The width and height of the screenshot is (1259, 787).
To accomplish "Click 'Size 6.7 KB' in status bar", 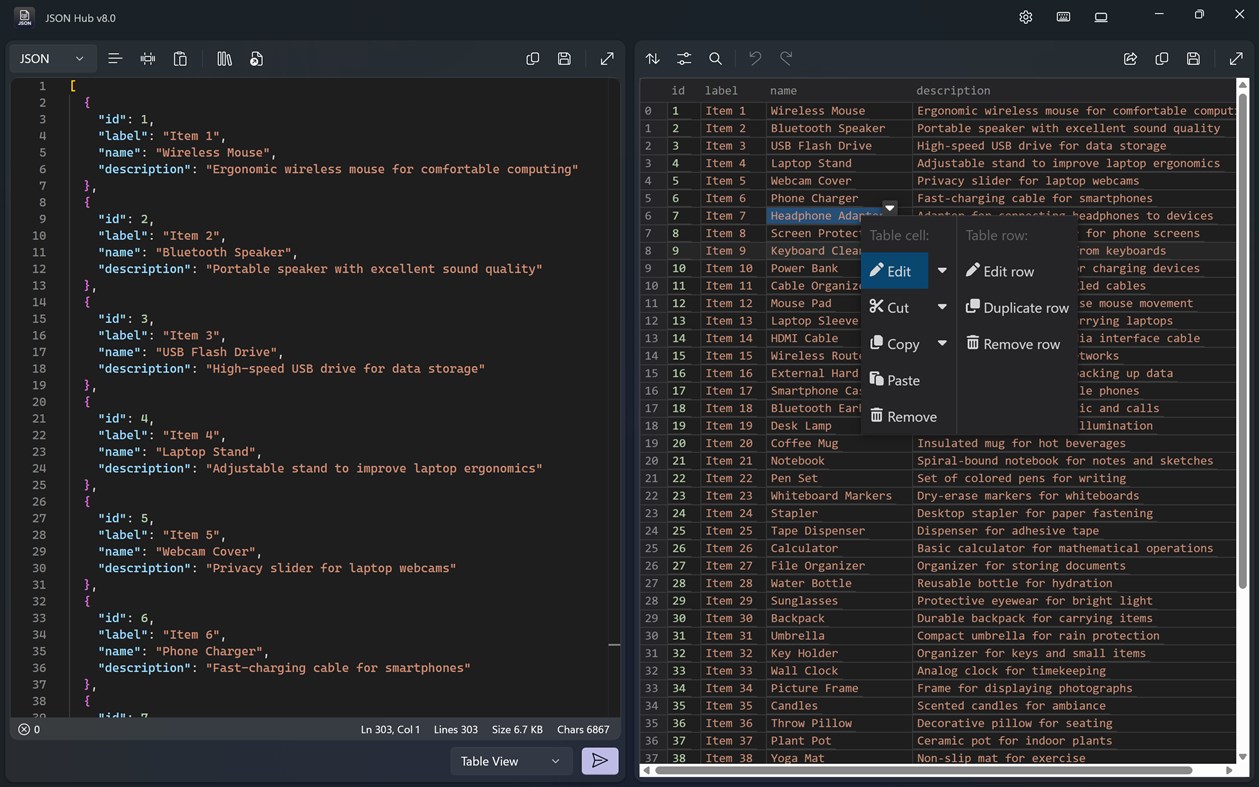I will tap(517, 729).
